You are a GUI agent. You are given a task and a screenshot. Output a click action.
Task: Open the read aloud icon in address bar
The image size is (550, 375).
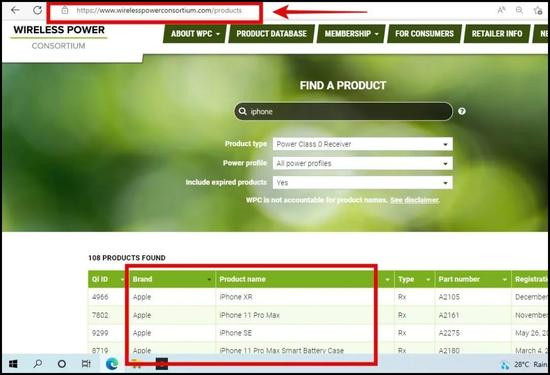(501, 11)
